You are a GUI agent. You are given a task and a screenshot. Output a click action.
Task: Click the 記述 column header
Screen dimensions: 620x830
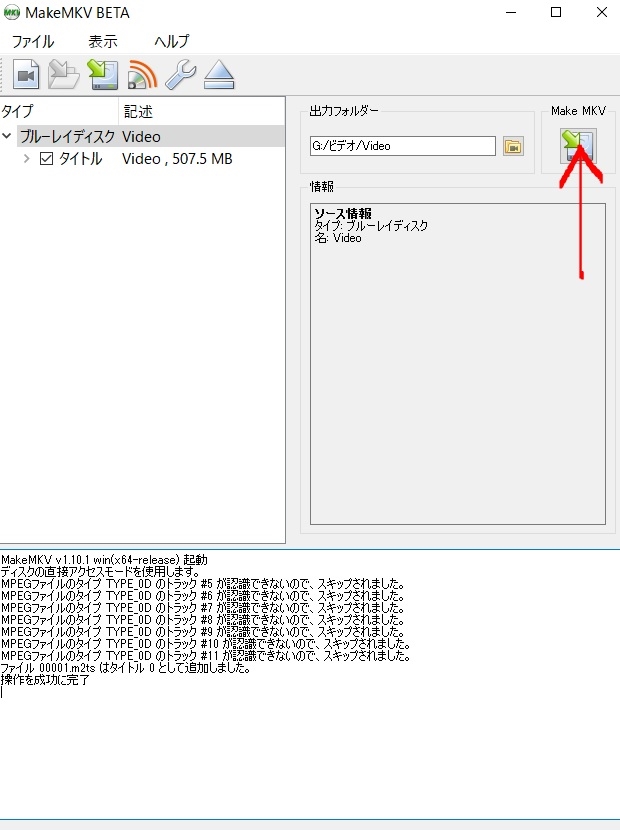coord(202,111)
